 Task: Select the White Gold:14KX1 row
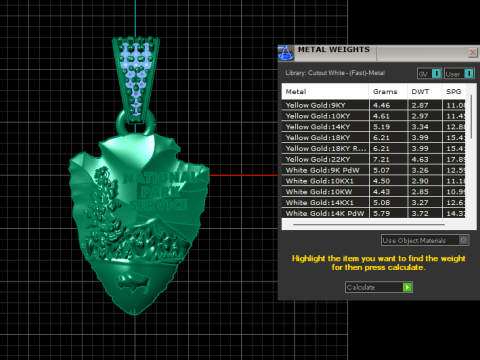[x=373, y=202]
